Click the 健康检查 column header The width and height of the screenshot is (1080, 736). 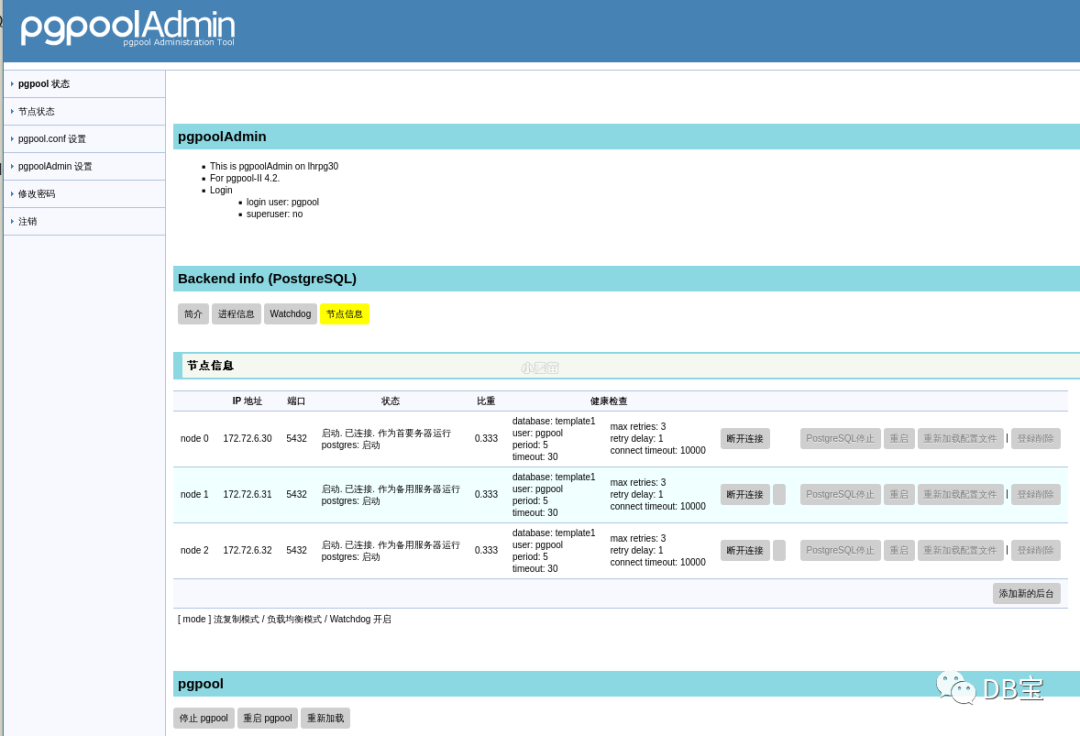click(x=609, y=401)
